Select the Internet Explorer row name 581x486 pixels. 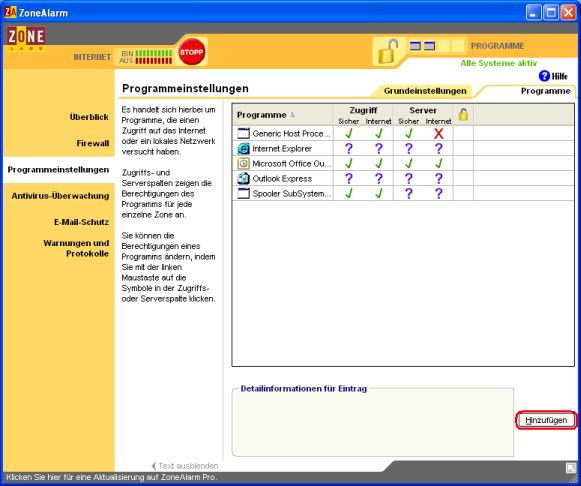coord(282,149)
